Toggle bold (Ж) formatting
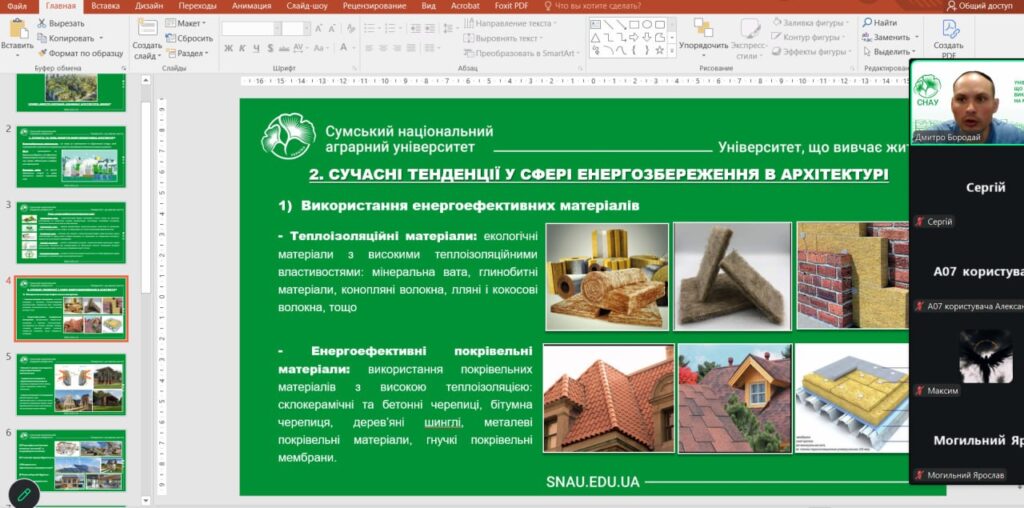 pyautogui.click(x=228, y=48)
